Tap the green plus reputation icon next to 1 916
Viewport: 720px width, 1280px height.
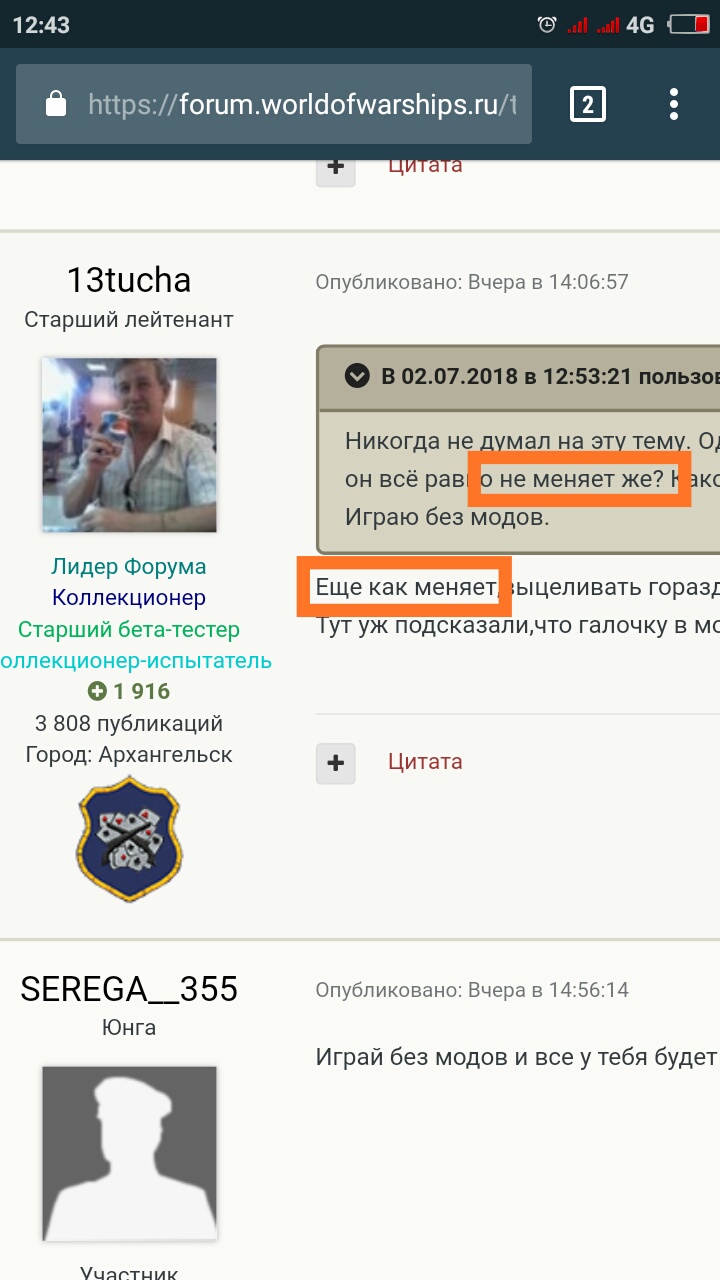97,691
